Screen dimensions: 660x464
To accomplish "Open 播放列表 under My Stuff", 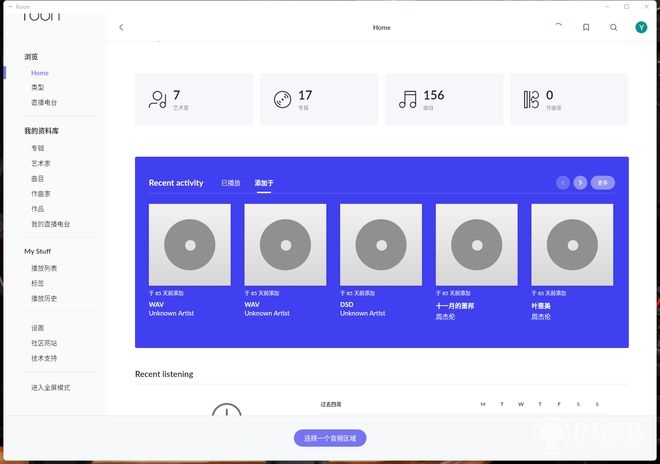I will 44,268.
